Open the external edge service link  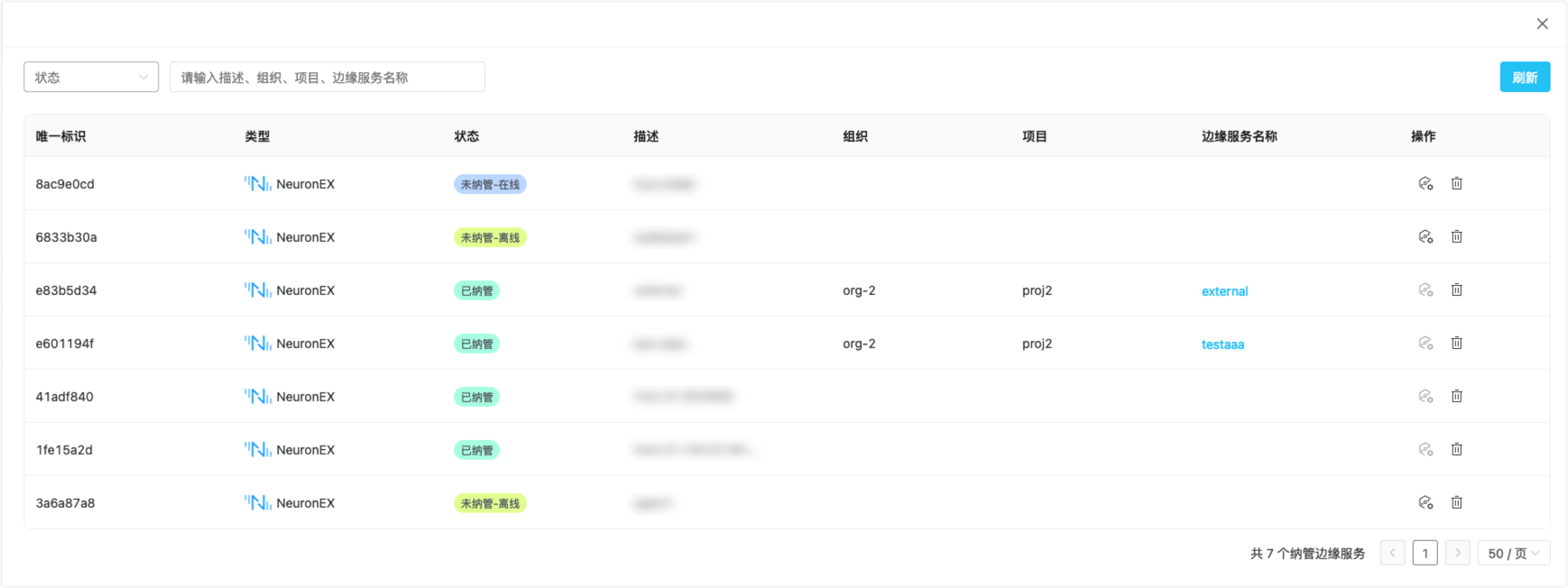click(1224, 290)
